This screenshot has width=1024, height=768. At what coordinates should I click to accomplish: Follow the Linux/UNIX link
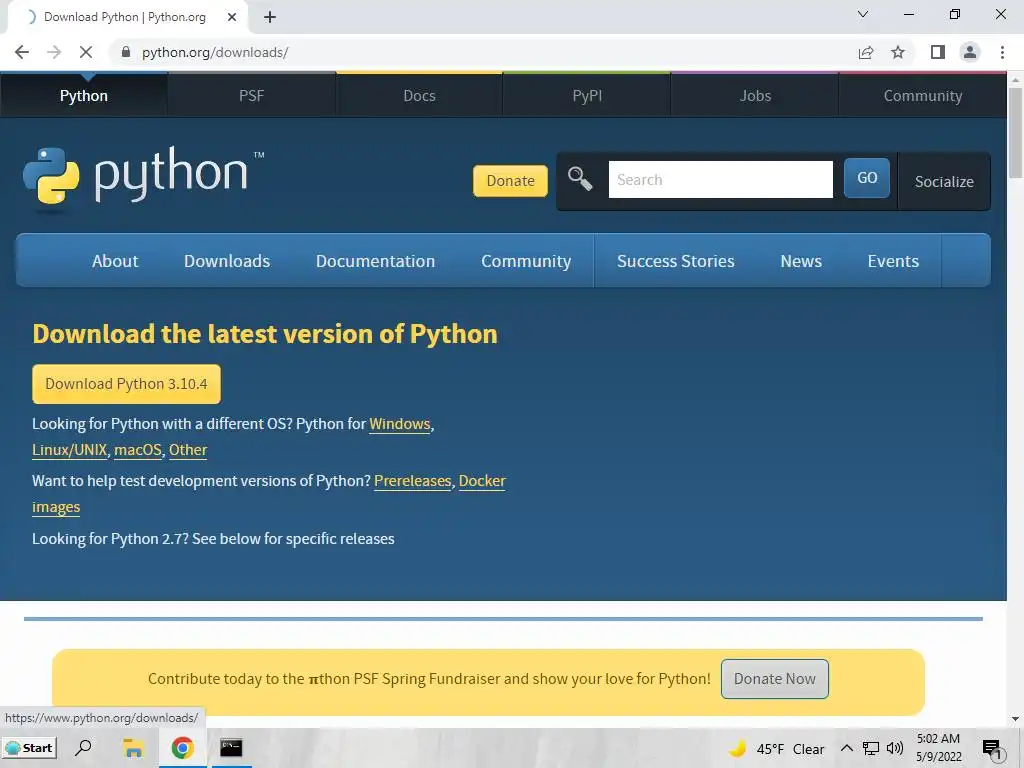69,450
